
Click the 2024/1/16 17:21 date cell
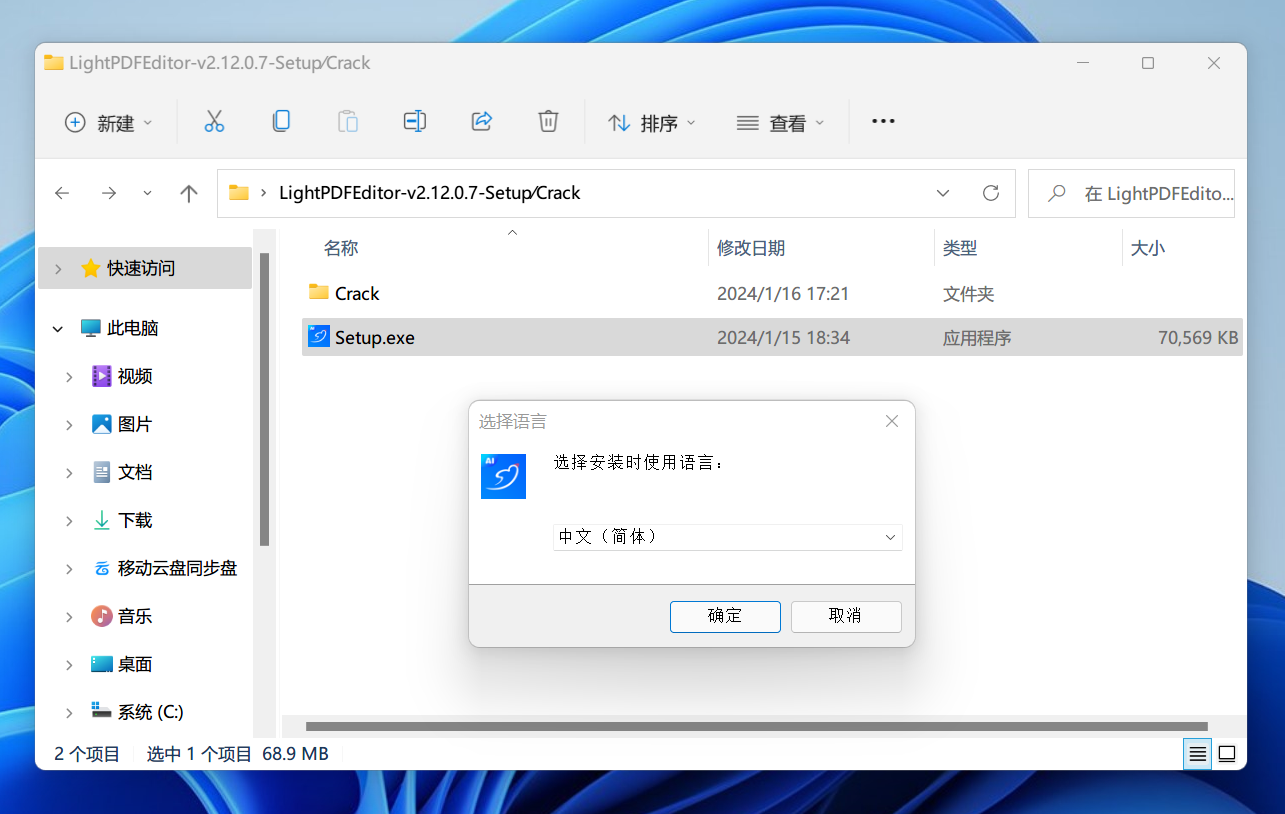pyautogui.click(x=783, y=294)
